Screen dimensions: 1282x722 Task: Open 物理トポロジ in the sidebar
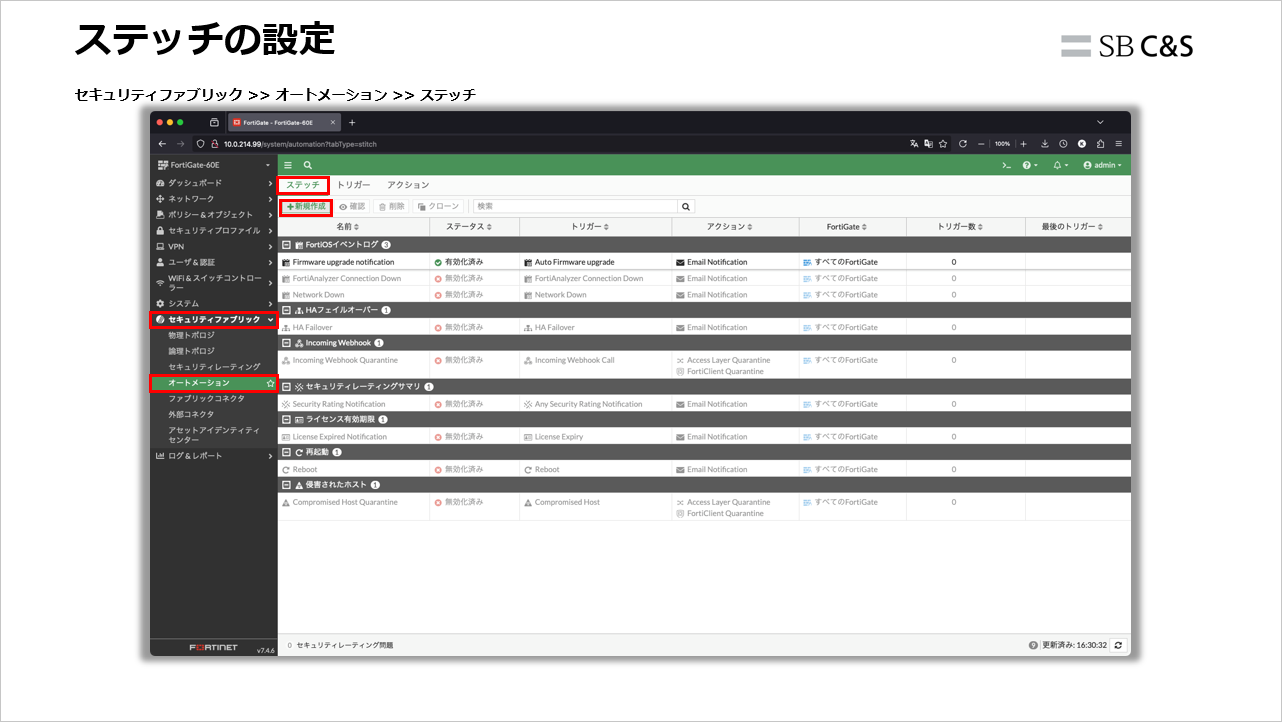tap(191, 335)
